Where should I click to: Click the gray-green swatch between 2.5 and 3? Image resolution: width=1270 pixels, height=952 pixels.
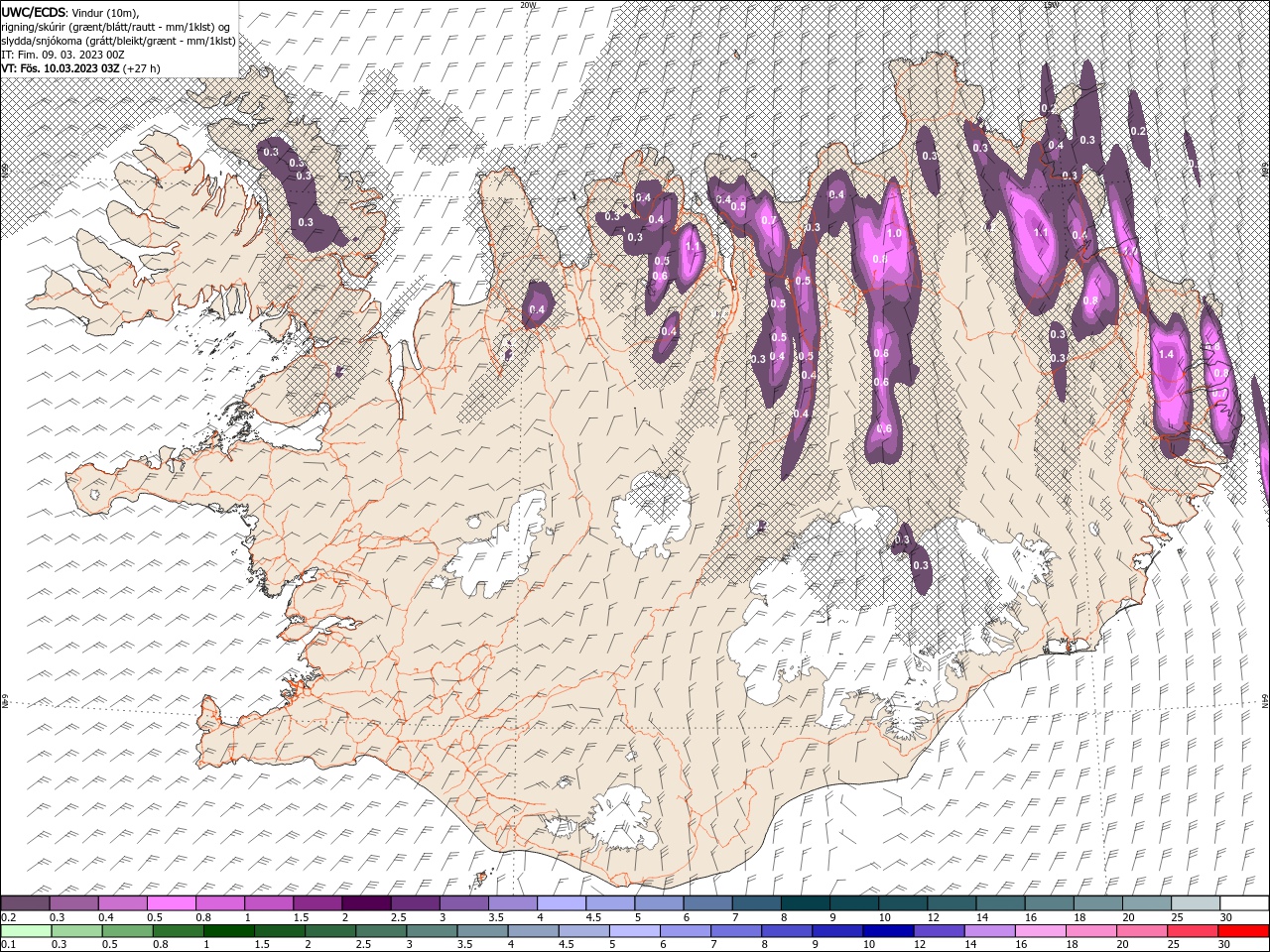381,931
